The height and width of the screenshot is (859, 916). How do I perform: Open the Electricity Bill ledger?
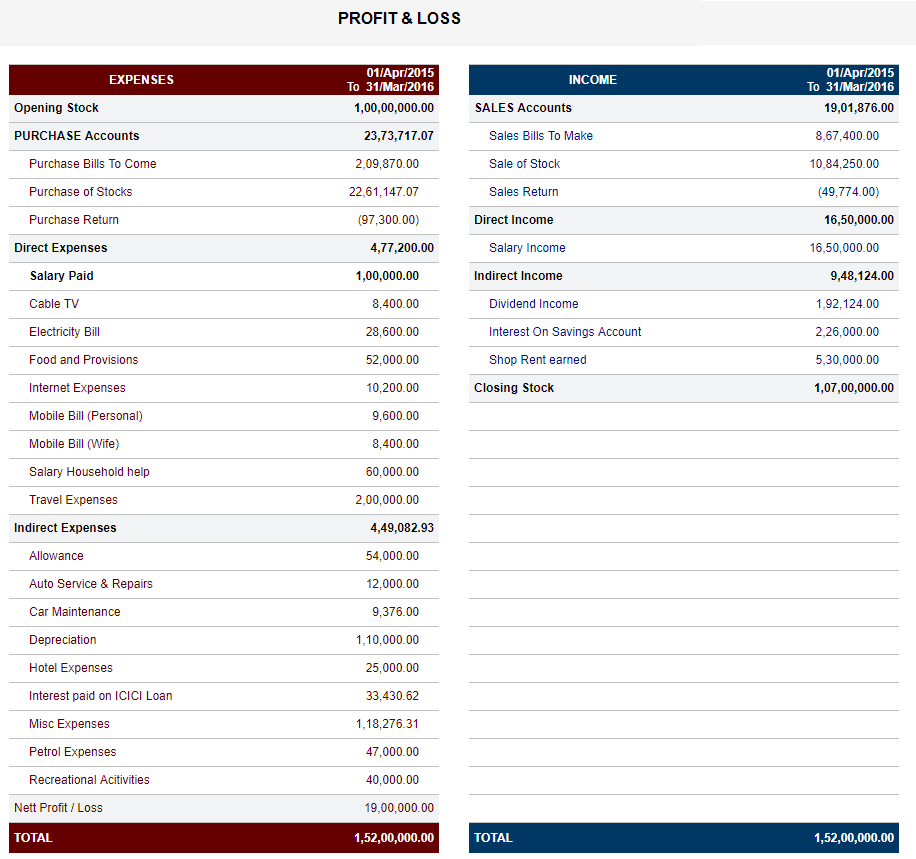64,332
